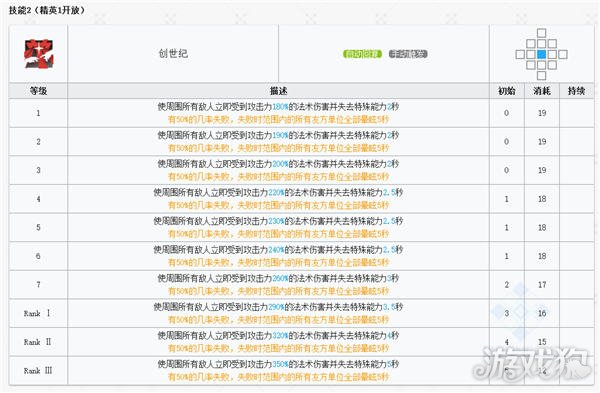Viewport: 600px width, 393px height.
Task: Click the 初始 column header
Action: pyautogui.click(x=506, y=91)
